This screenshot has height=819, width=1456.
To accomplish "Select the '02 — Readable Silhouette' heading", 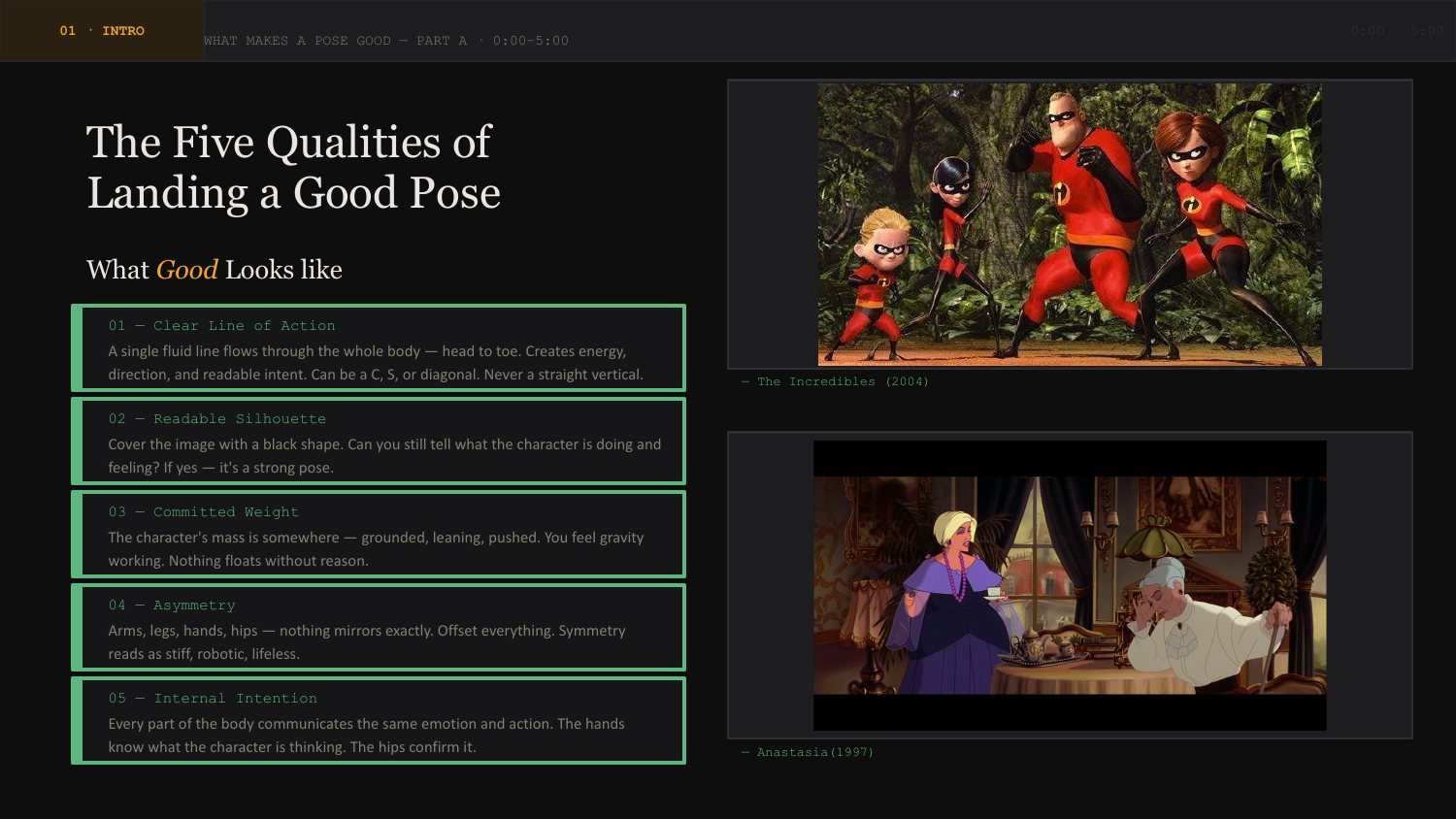I will pos(217,419).
